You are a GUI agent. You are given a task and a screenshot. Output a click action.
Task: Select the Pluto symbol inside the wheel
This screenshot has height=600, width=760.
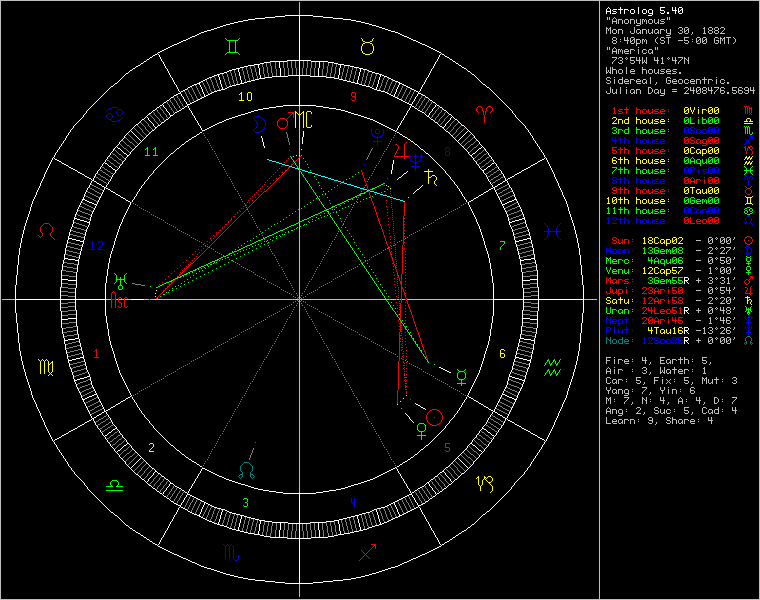377,137
